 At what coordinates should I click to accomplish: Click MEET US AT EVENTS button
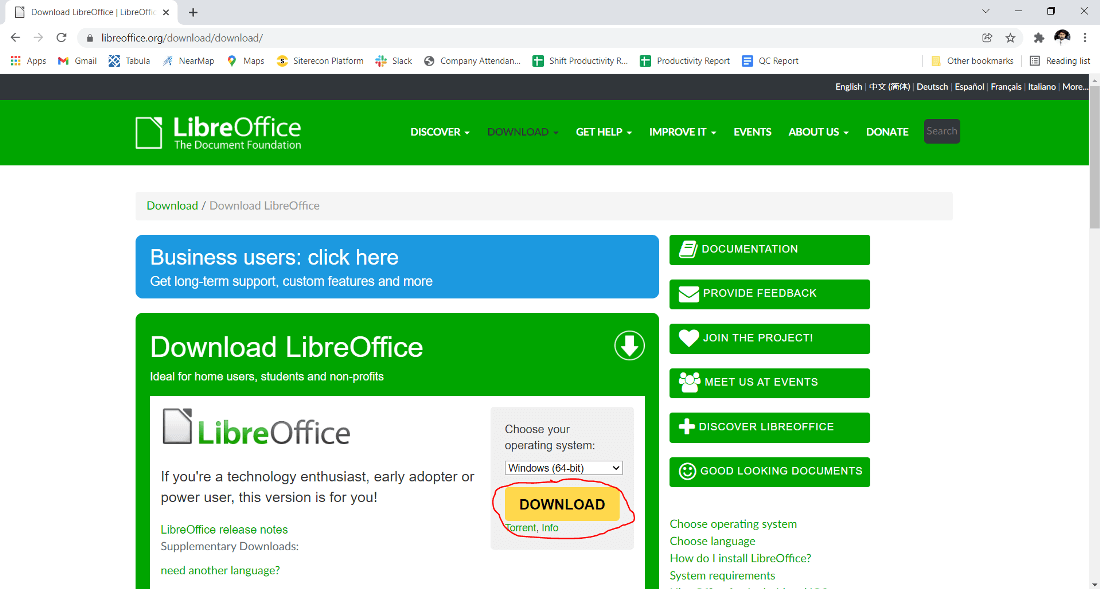click(770, 383)
